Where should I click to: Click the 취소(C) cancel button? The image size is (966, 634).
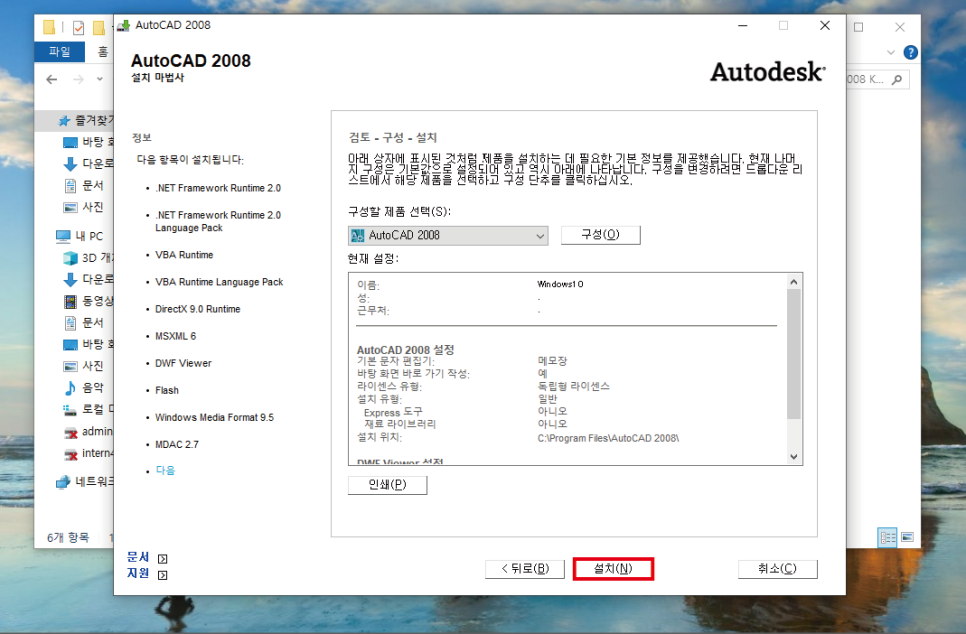pyautogui.click(x=777, y=569)
